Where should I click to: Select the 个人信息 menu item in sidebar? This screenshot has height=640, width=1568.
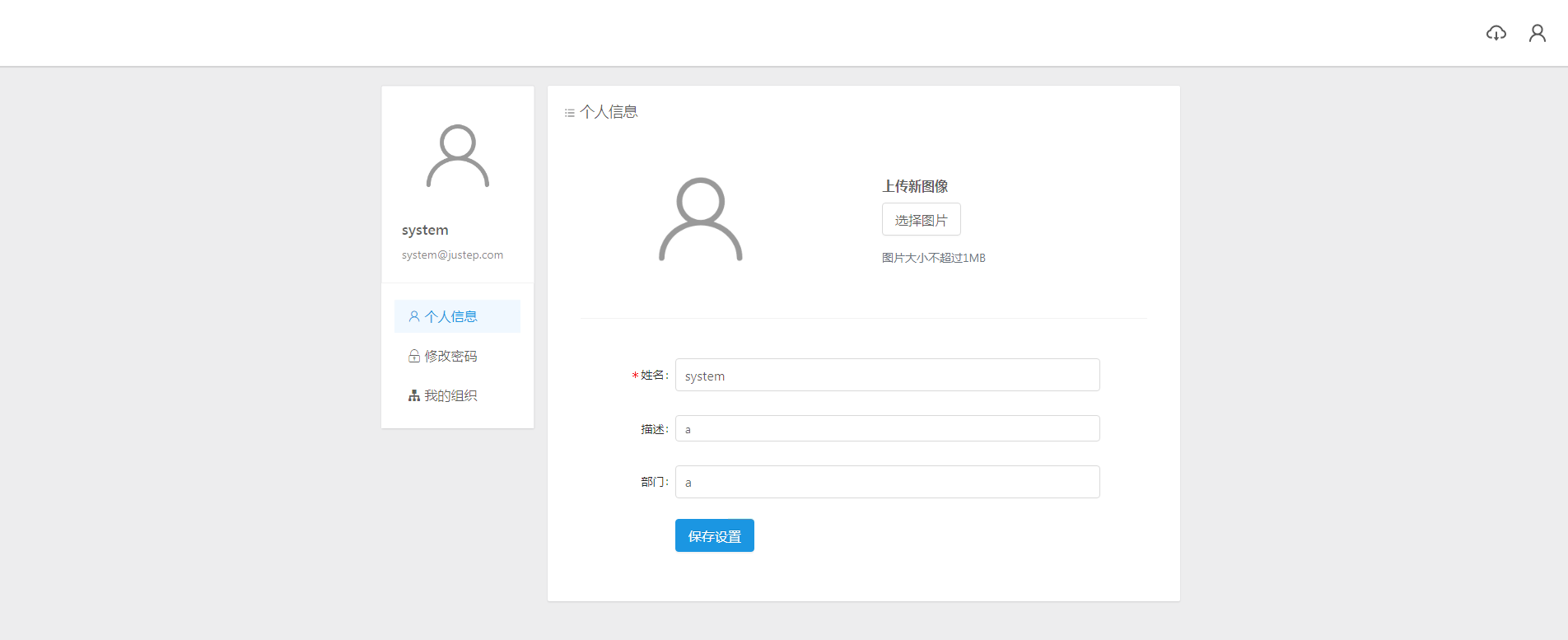point(457,316)
